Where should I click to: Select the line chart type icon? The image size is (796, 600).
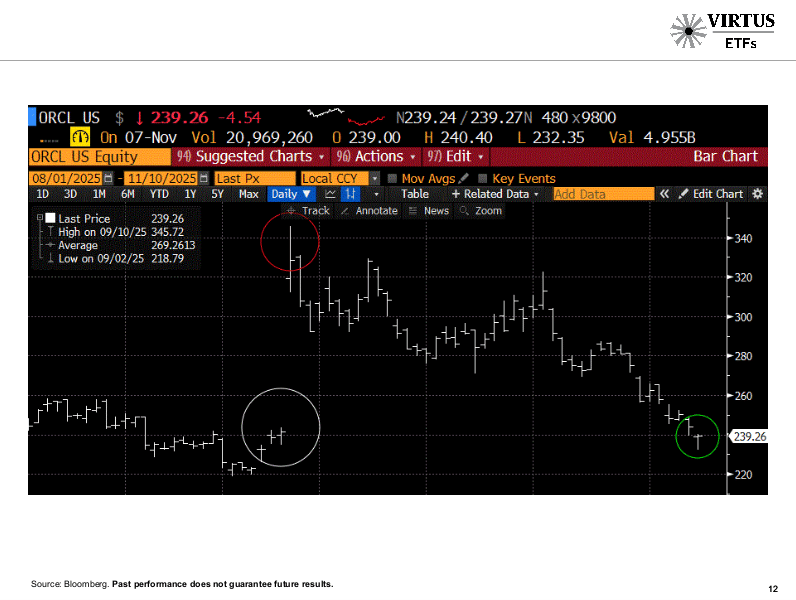coord(330,194)
